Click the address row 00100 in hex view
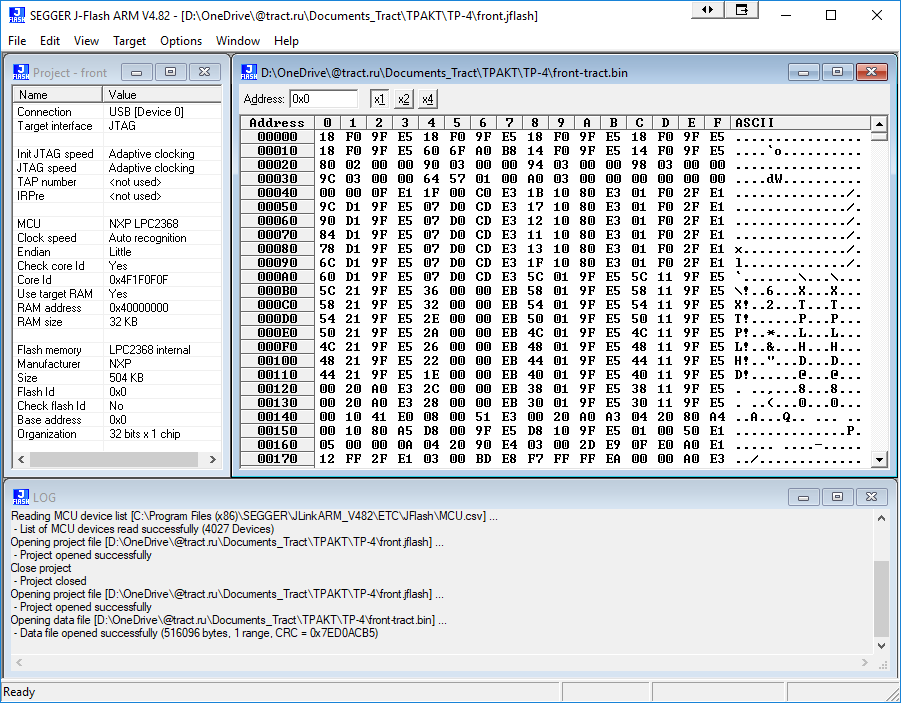This screenshot has width=901, height=703. [x=277, y=361]
